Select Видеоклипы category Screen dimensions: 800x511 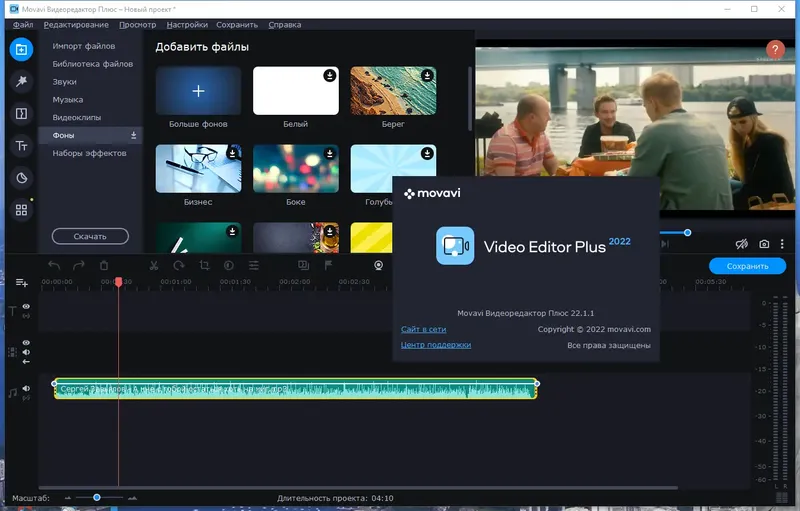[77, 117]
